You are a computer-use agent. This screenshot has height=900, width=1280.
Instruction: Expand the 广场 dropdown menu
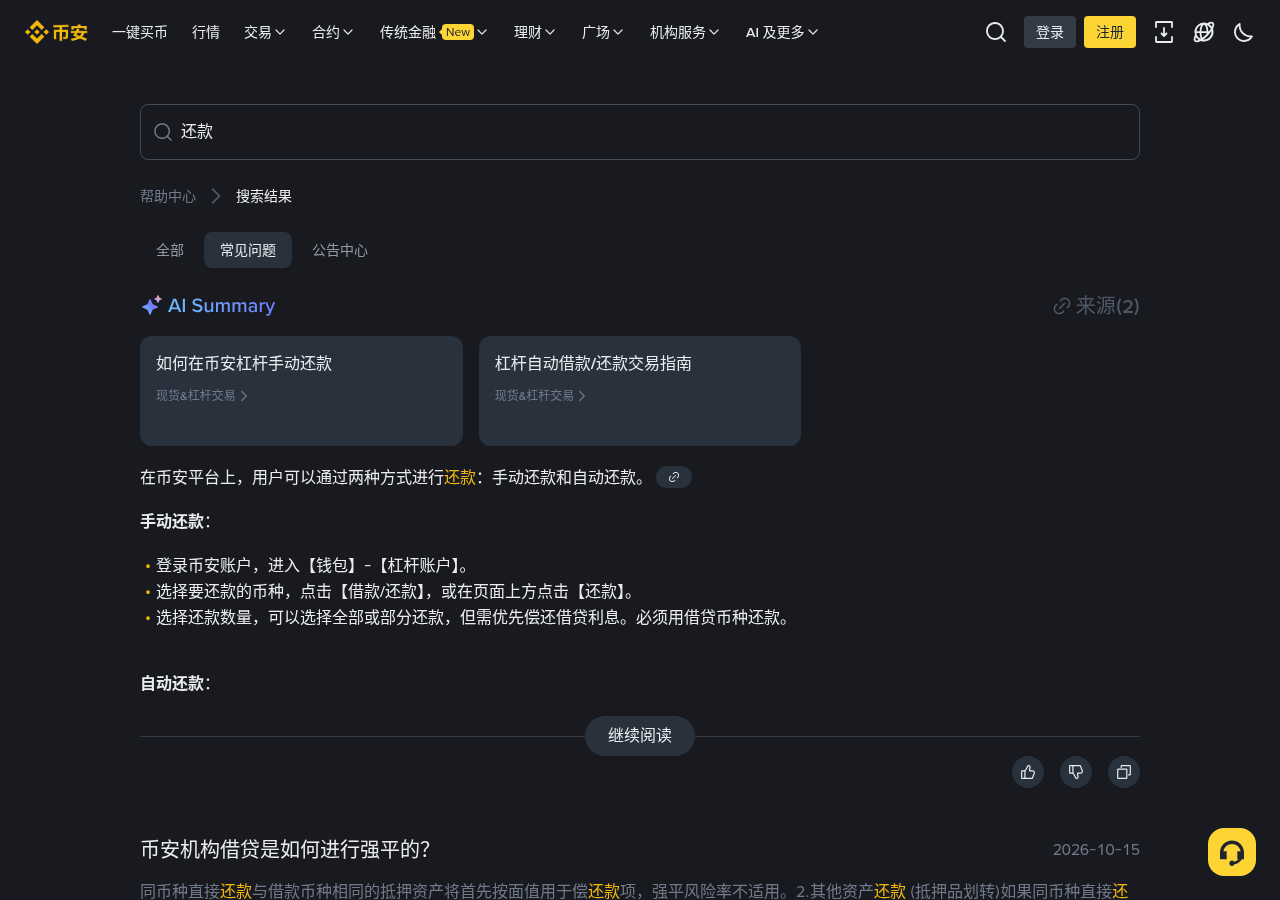(603, 32)
